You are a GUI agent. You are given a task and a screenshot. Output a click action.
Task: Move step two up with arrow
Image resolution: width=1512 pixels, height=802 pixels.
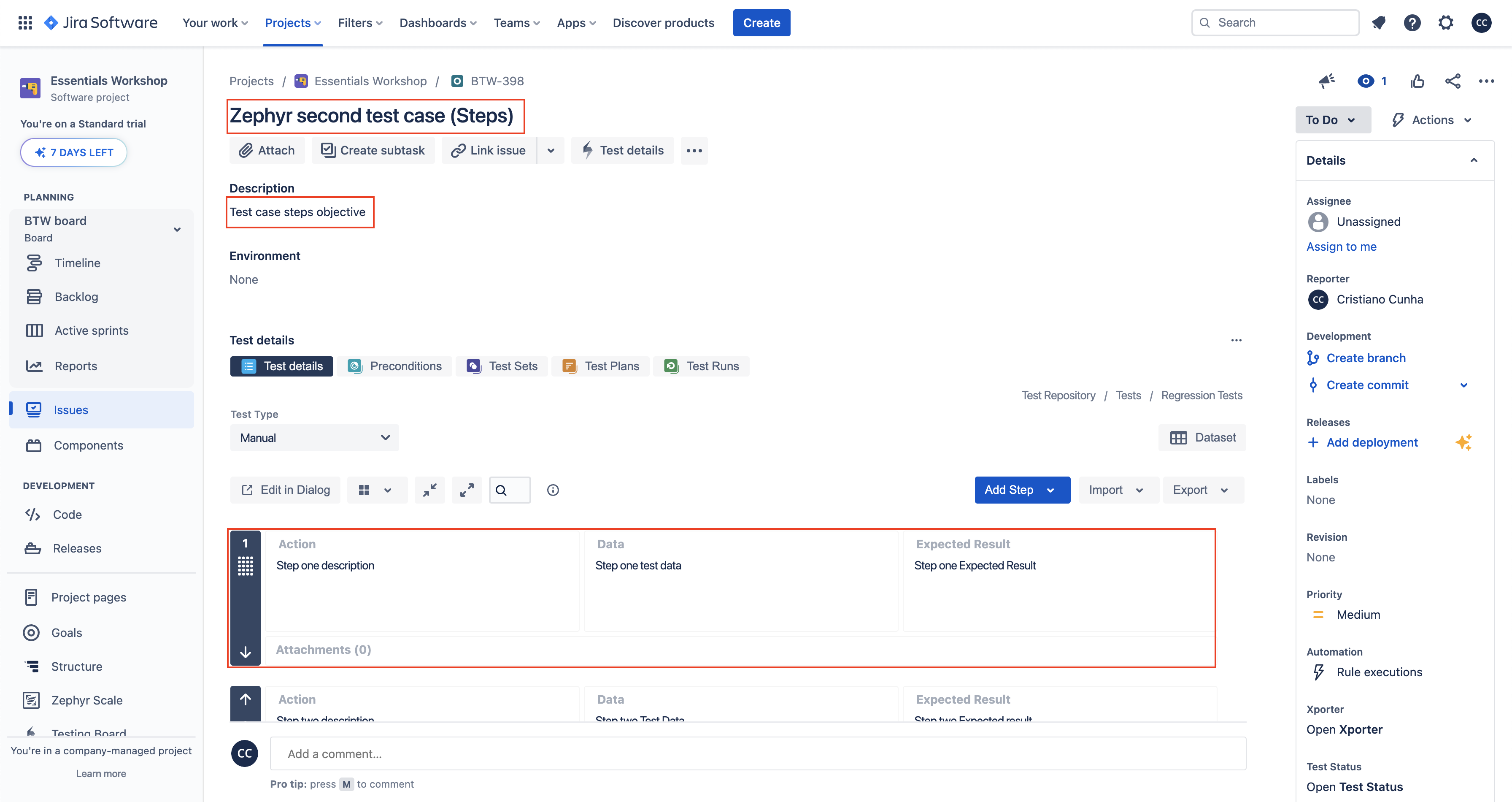coord(246,699)
